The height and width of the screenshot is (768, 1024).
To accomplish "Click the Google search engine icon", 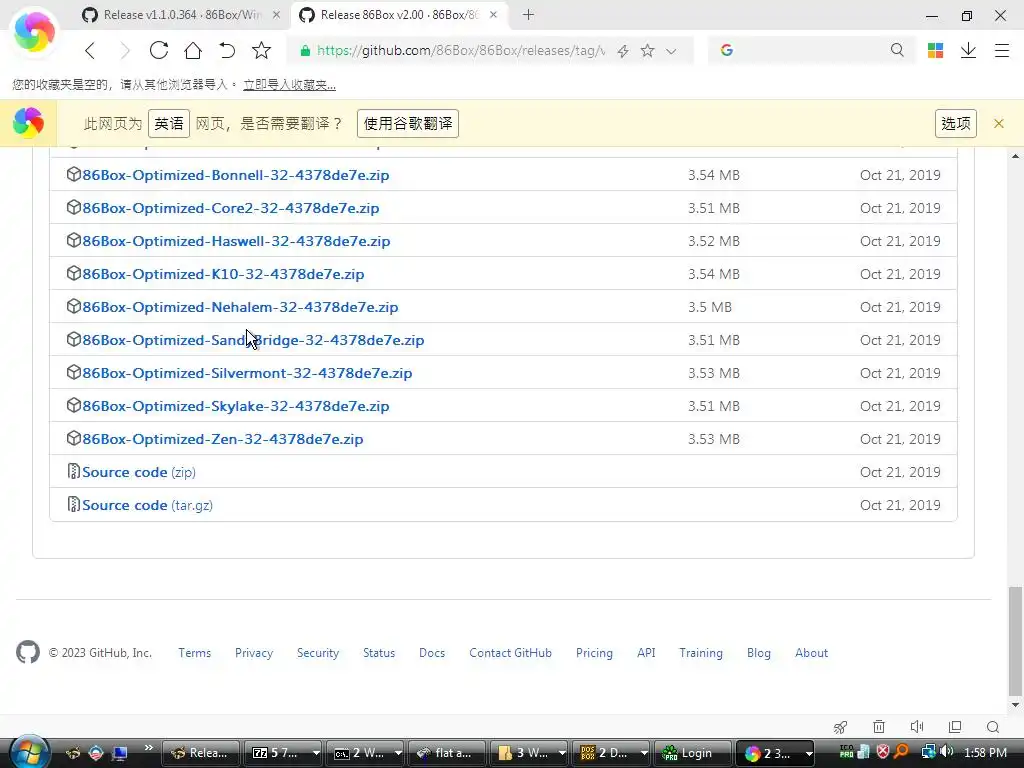I will 727,50.
